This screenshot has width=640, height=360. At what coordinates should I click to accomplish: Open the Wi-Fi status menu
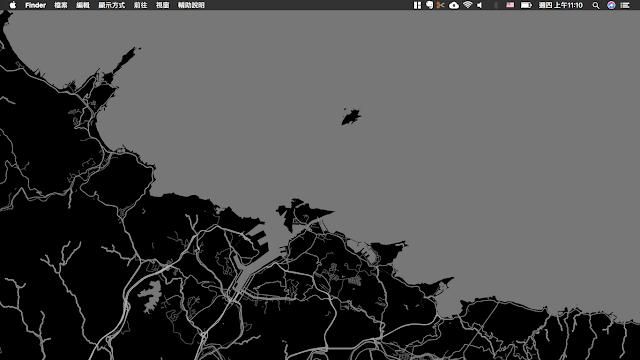pyautogui.click(x=467, y=5)
